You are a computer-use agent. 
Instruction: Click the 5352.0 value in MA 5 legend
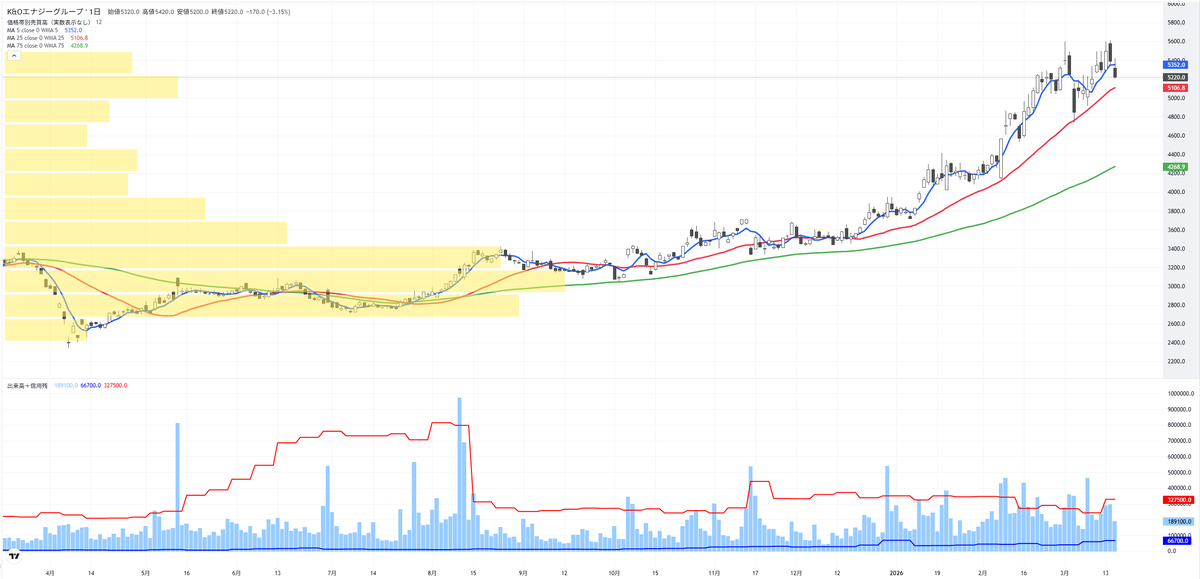coord(73,30)
